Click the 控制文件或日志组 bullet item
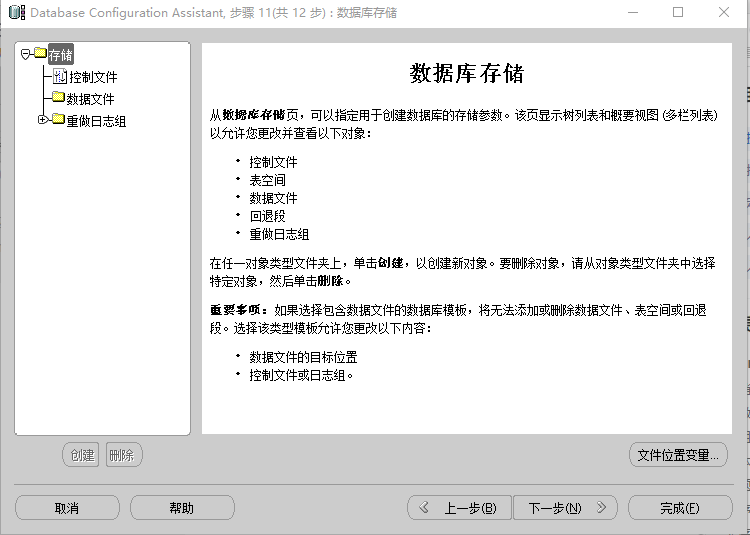This screenshot has height=535, width=750. tap(301, 375)
